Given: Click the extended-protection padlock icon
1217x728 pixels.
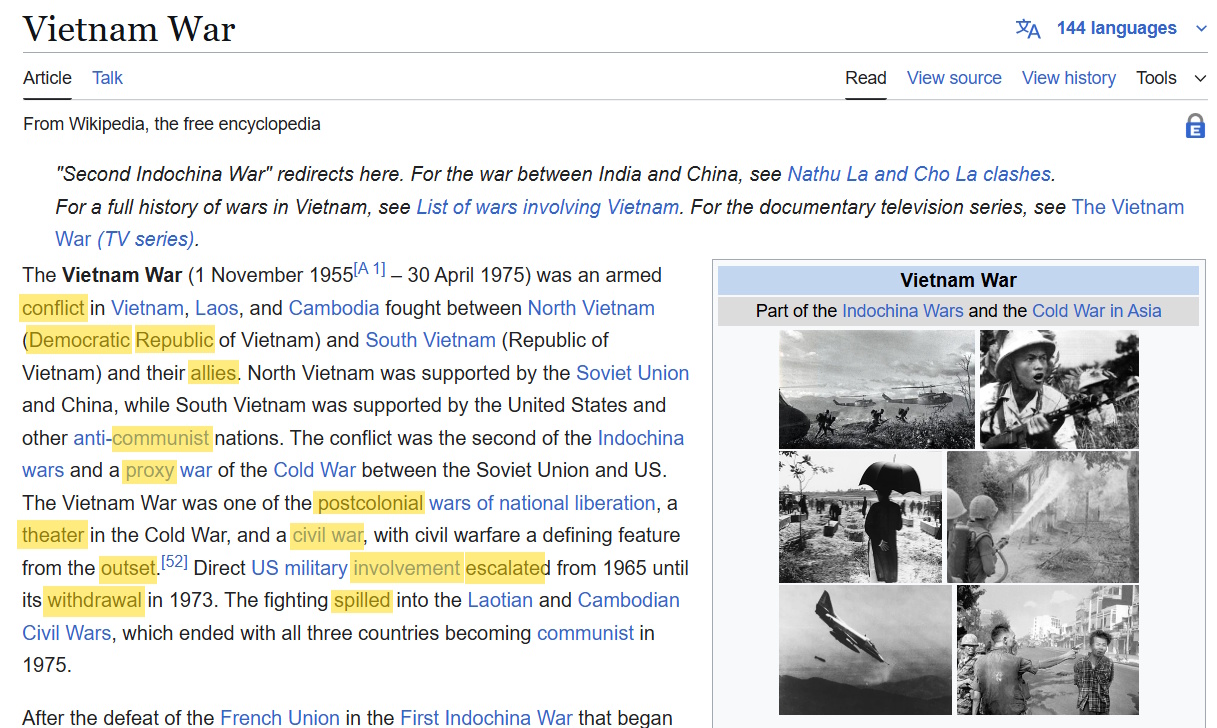Looking at the screenshot, I should coord(1194,126).
